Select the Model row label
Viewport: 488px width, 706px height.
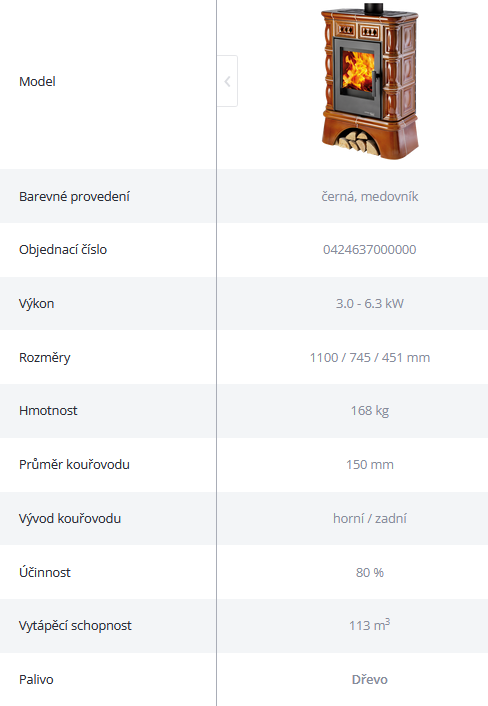coord(37,81)
